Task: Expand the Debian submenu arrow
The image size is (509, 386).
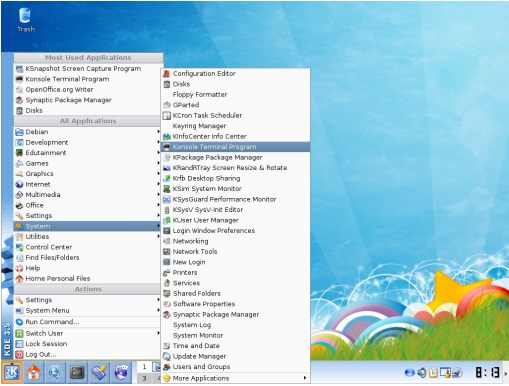Action: (x=158, y=132)
